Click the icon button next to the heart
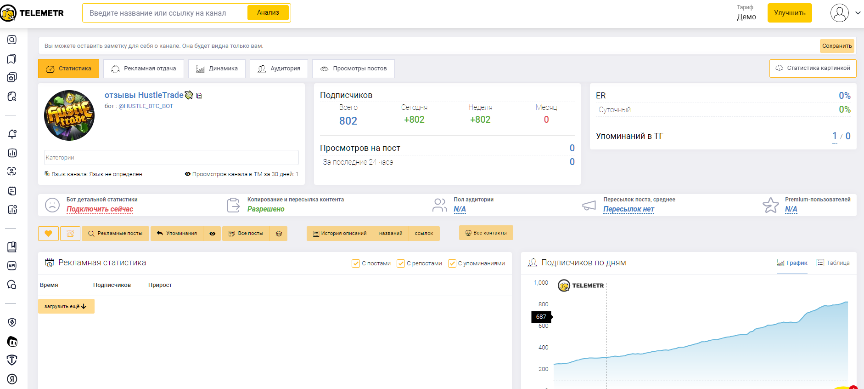864x389 pixels. click(70, 234)
